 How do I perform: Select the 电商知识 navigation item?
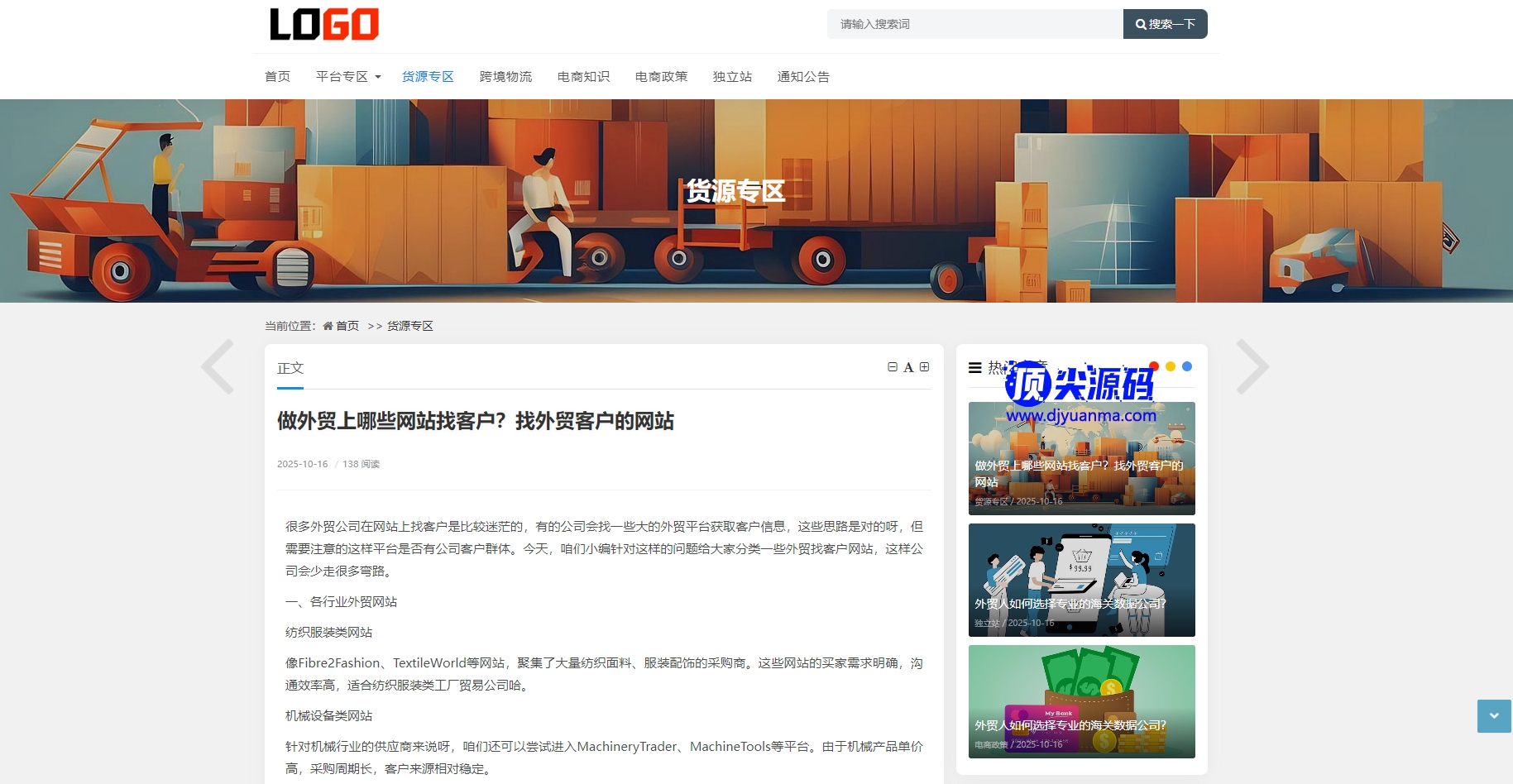click(x=583, y=77)
